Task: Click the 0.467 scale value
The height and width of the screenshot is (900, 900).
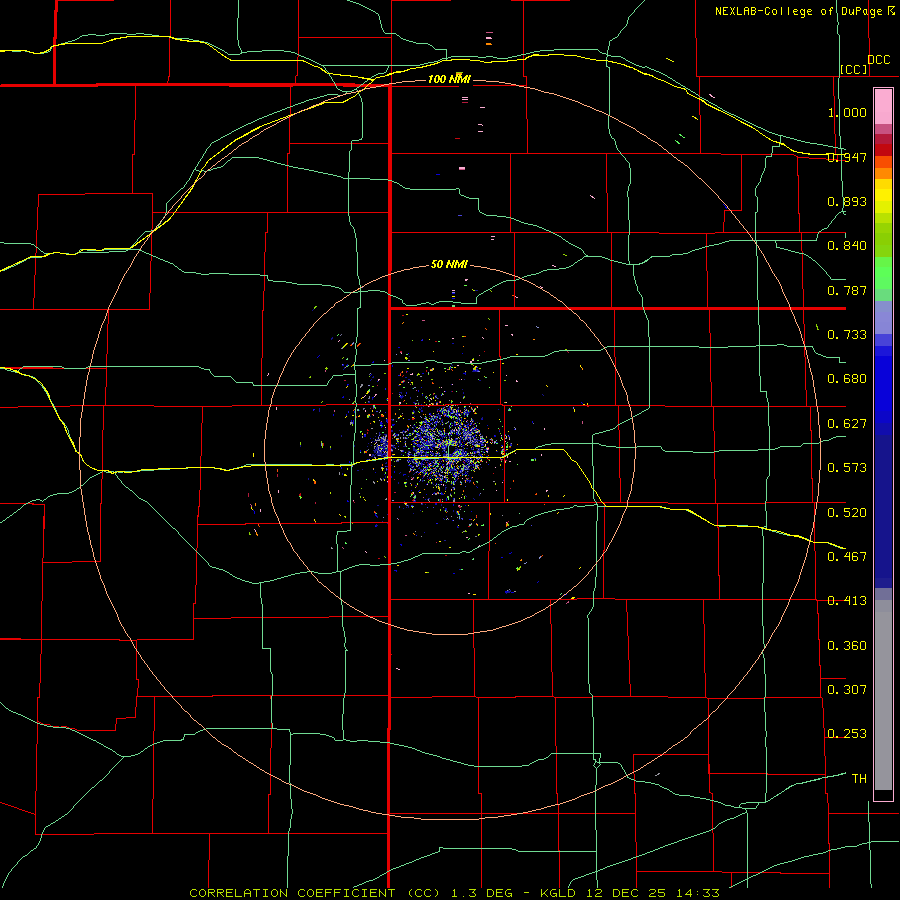Action: (x=847, y=556)
